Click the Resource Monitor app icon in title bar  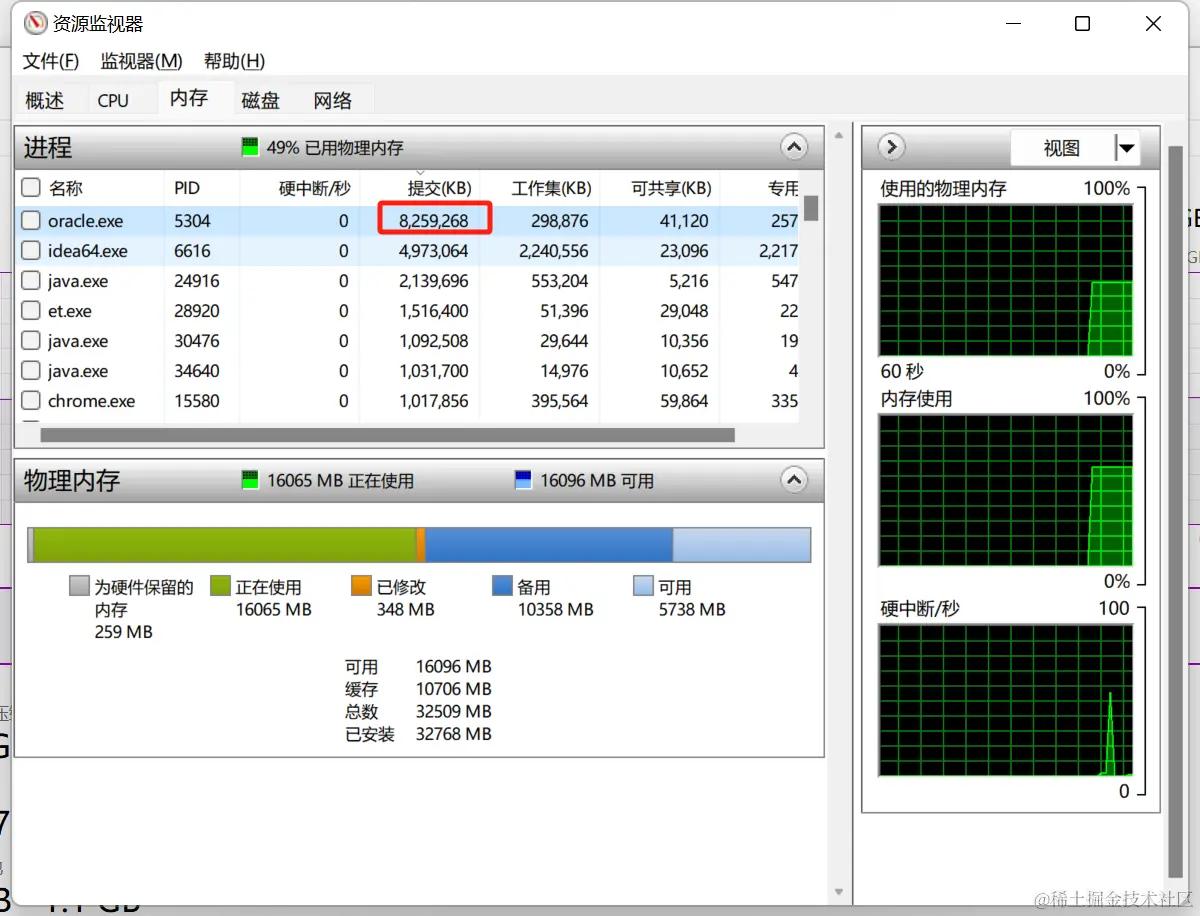35,23
